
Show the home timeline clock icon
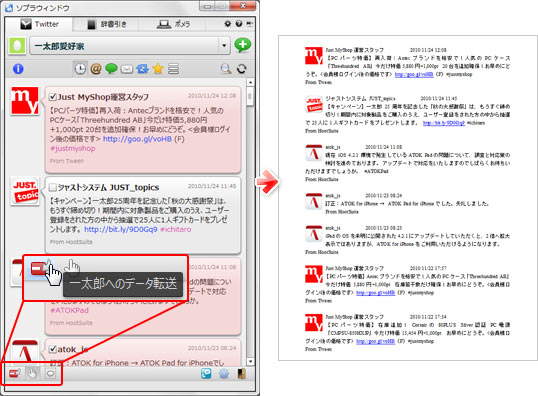(80, 69)
